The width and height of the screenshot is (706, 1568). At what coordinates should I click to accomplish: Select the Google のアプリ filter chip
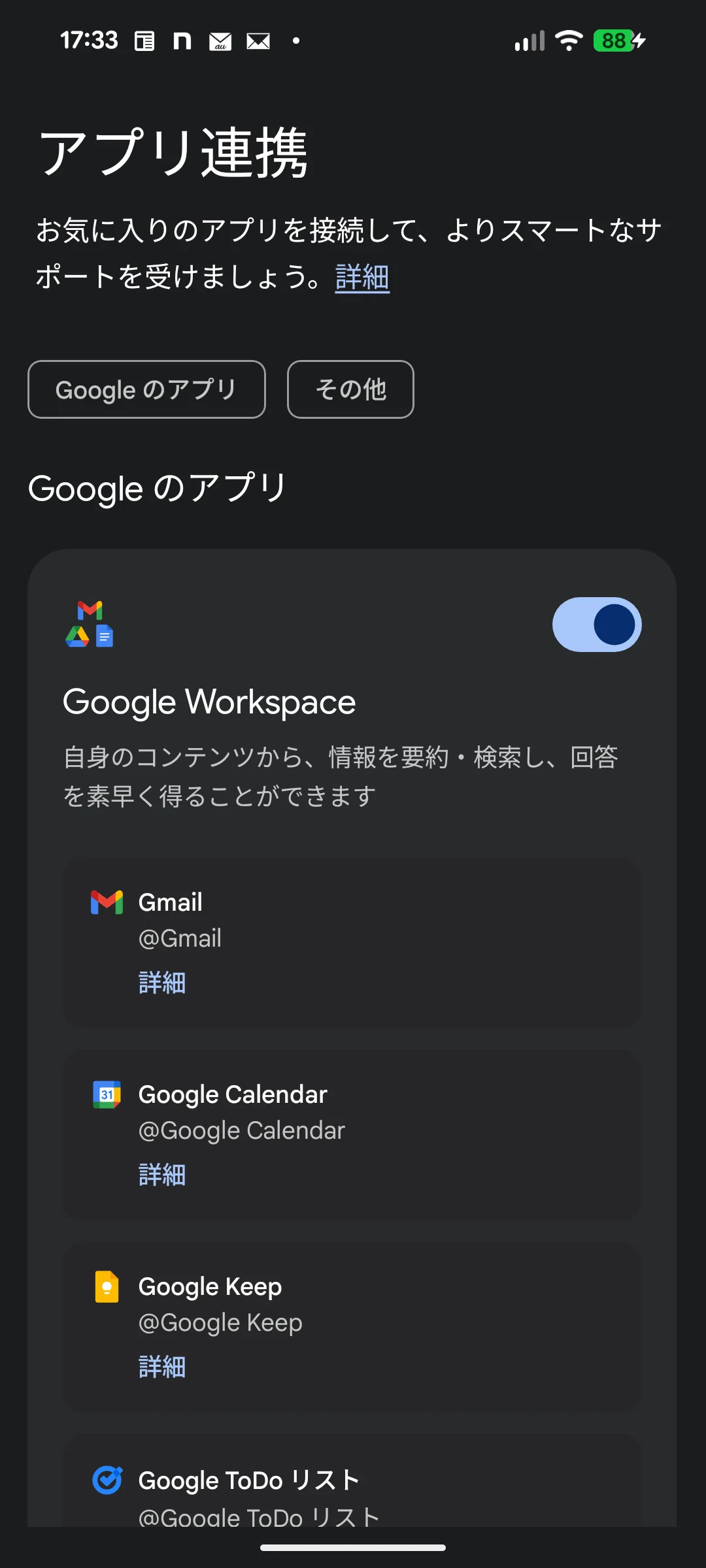pyautogui.click(x=146, y=389)
